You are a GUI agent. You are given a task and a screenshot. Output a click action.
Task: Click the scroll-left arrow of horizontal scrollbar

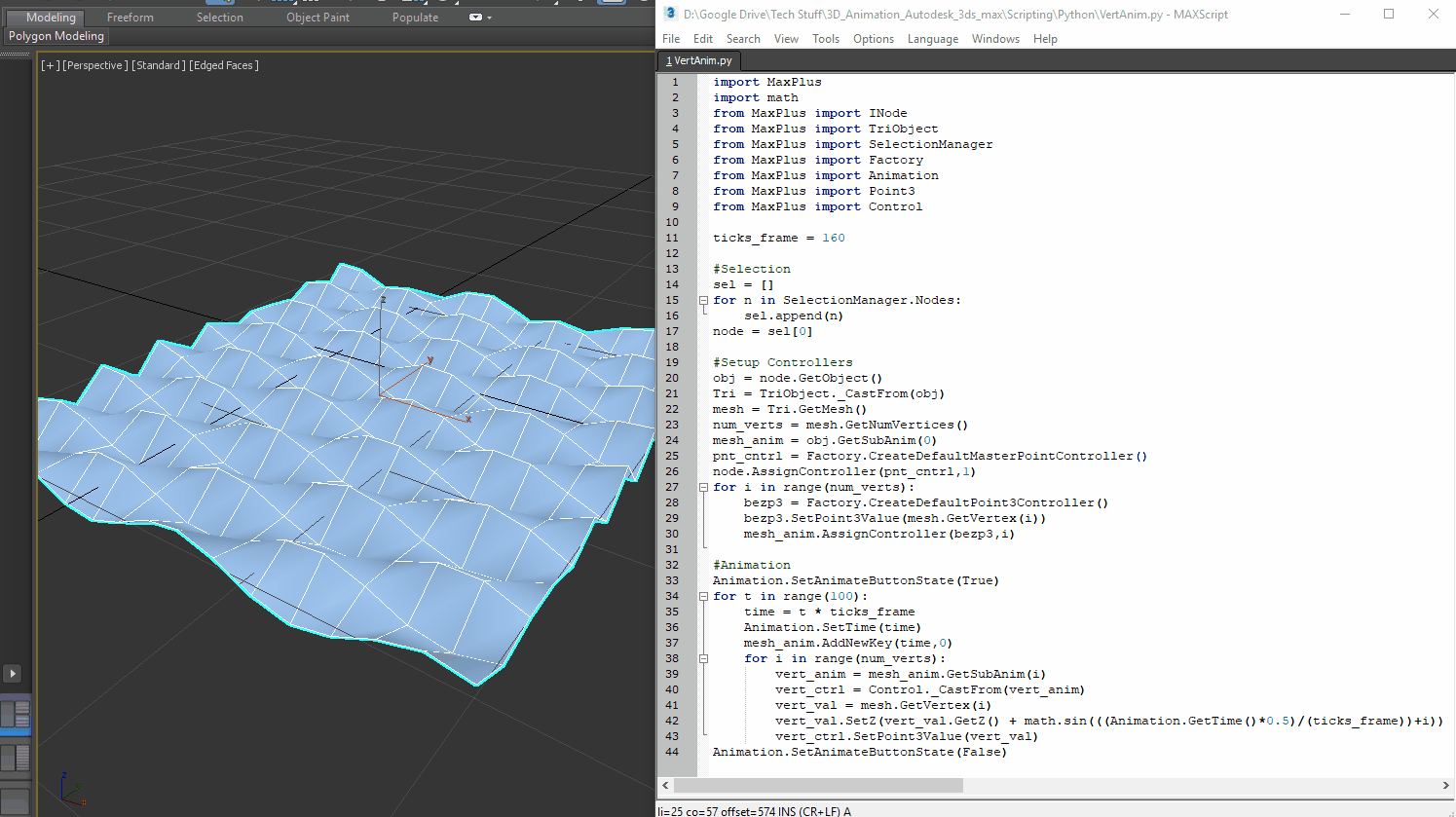666,785
